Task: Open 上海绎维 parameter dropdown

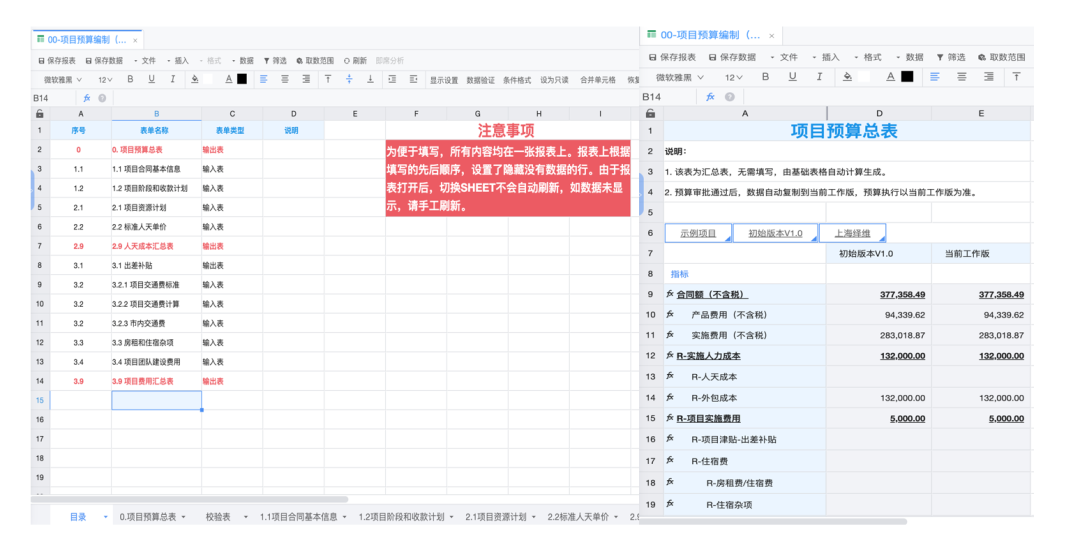Action: pos(853,233)
